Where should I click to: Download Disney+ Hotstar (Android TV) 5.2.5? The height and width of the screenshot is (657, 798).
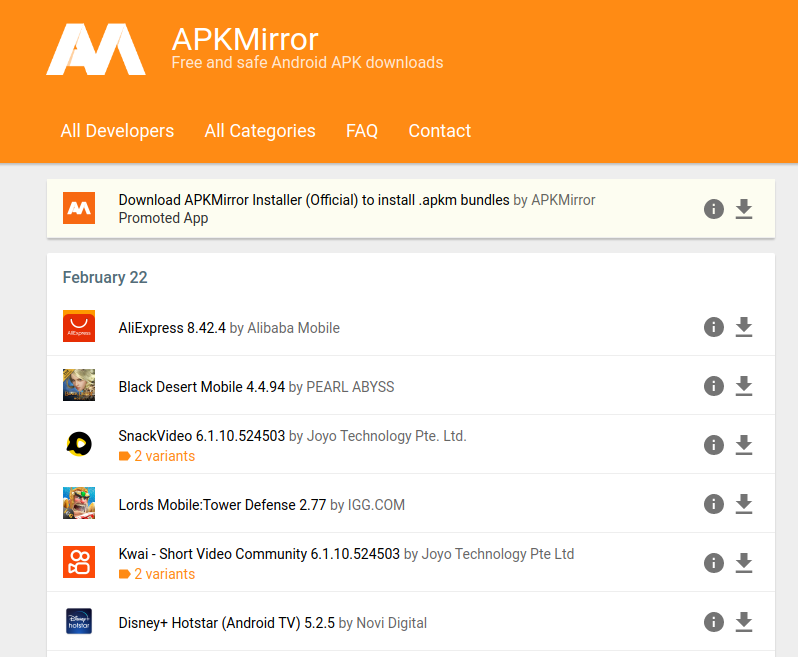(x=744, y=622)
